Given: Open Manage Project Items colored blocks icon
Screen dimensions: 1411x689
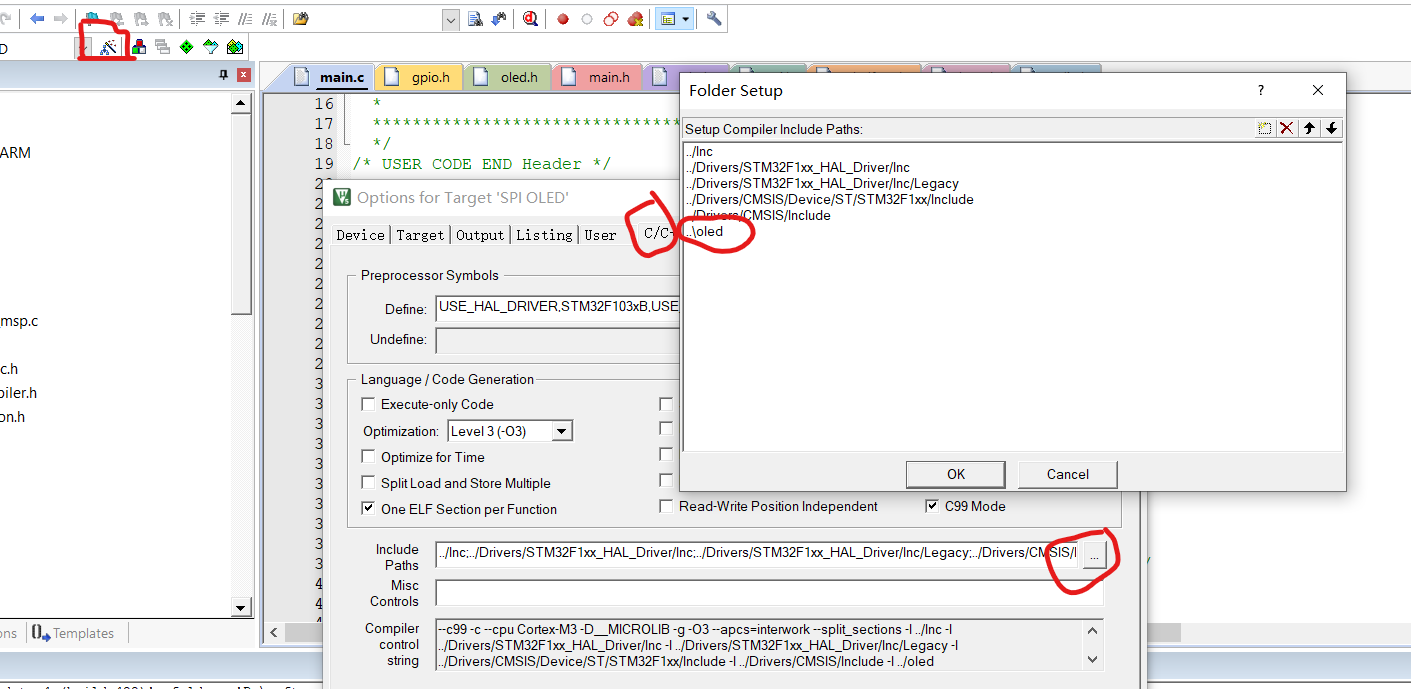Looking at the screenshot, I should coord(139,47).
